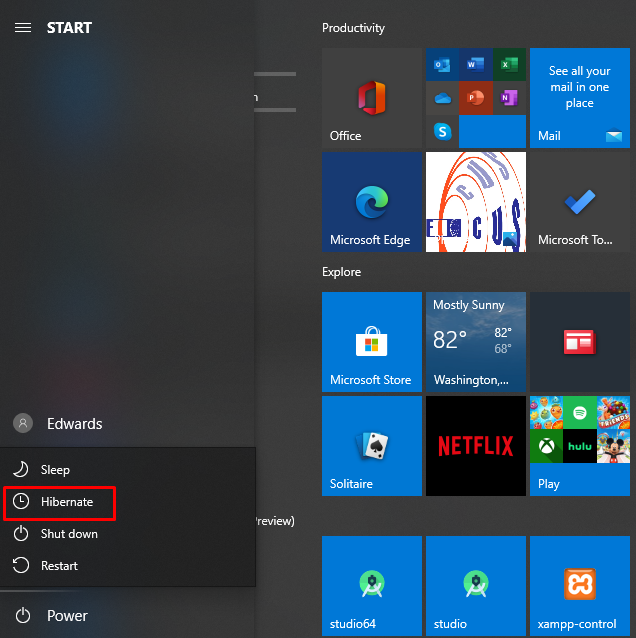This screenshot has width=636, height=638.
Task: Click the Productivity group heading
Action: point(353,28)
